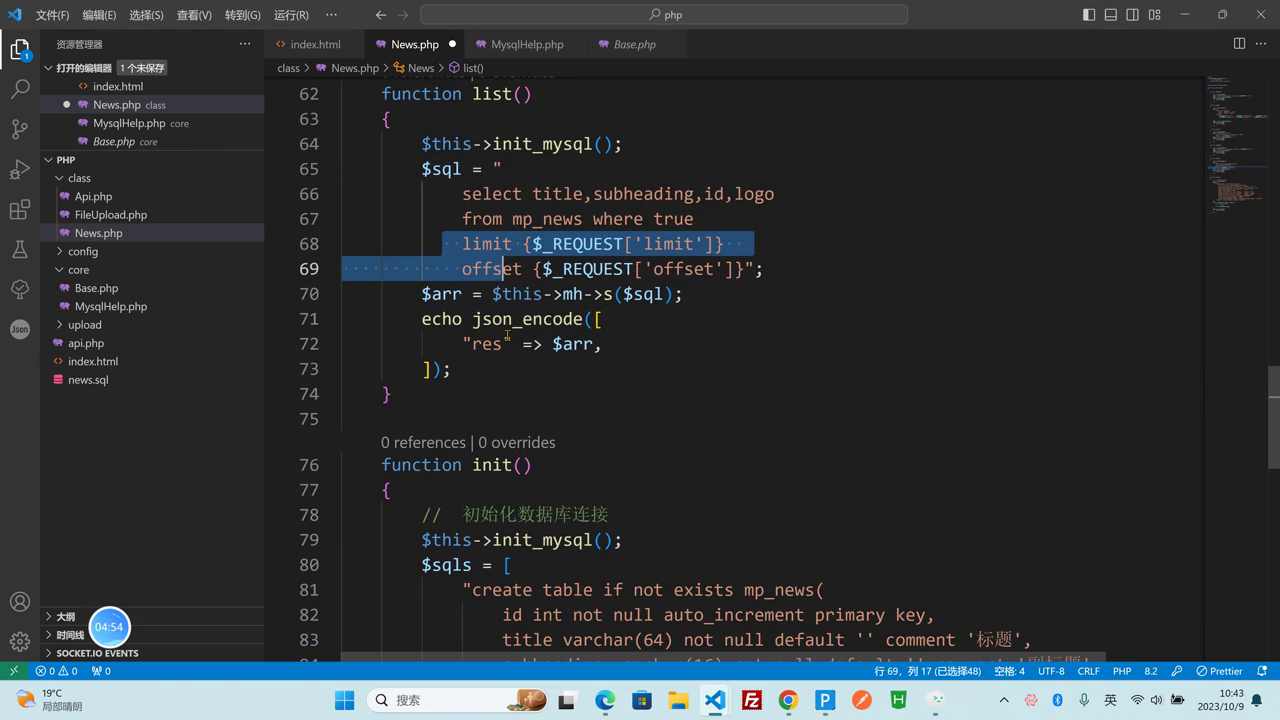Open the 查看(V) menu
This screenshot has height=720, width=1280.
194,15
